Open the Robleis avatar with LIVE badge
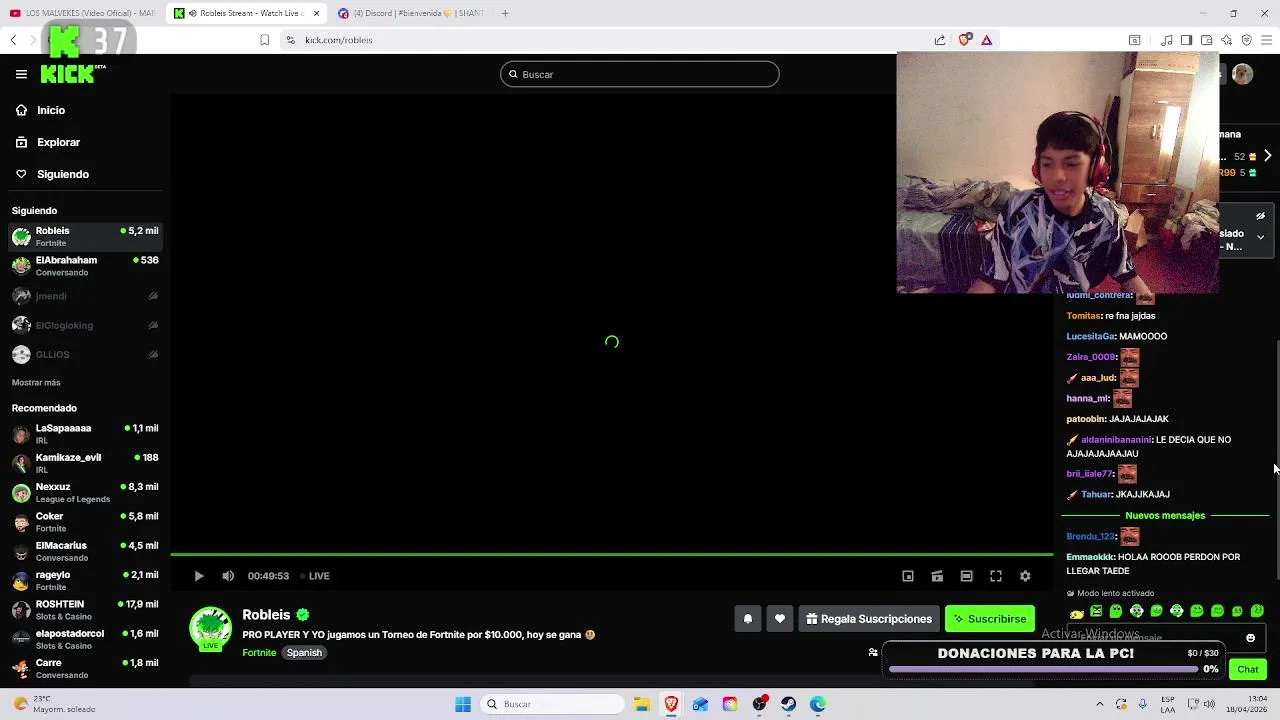This screenshot has width=1280, height=720. click(210, 629)
